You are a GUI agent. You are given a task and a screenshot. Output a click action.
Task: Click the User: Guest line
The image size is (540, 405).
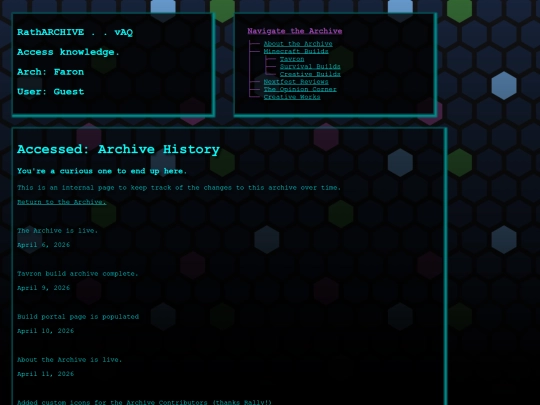click(50, 92)
